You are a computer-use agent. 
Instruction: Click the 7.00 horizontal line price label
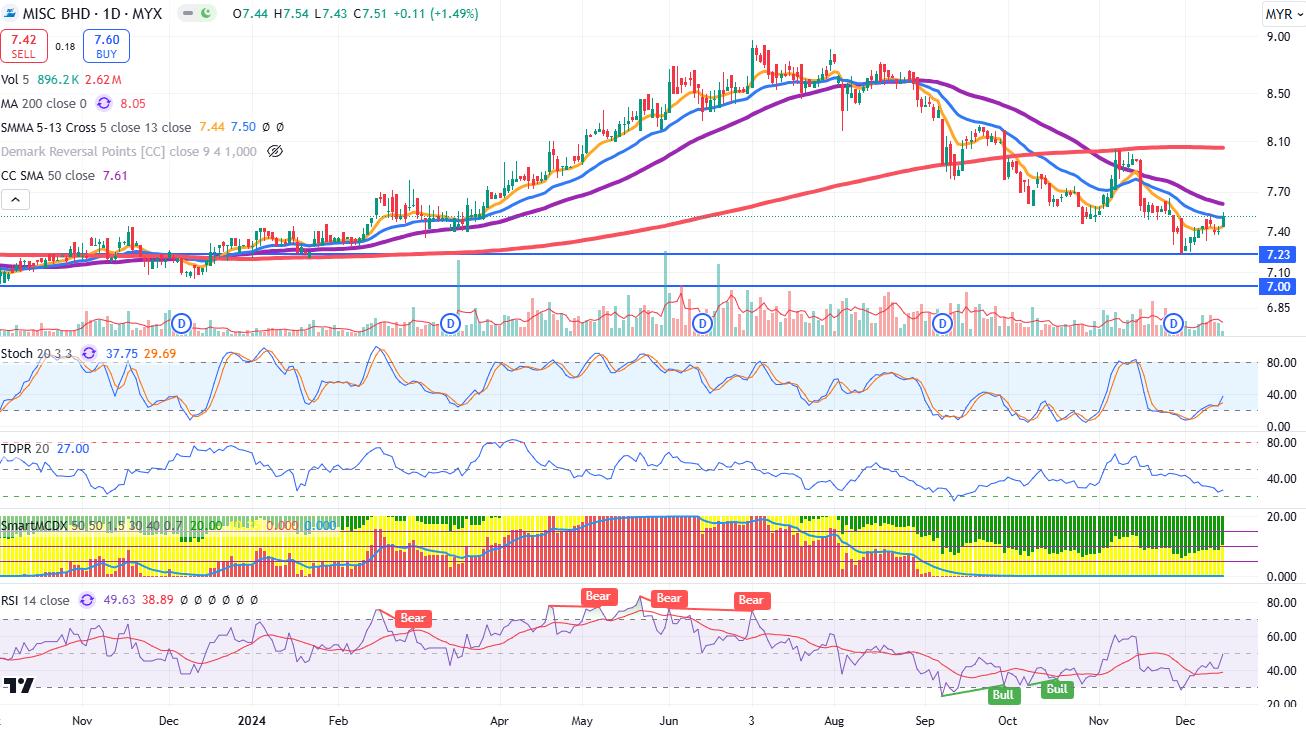pyautogui.click(x=1280, y=286)
